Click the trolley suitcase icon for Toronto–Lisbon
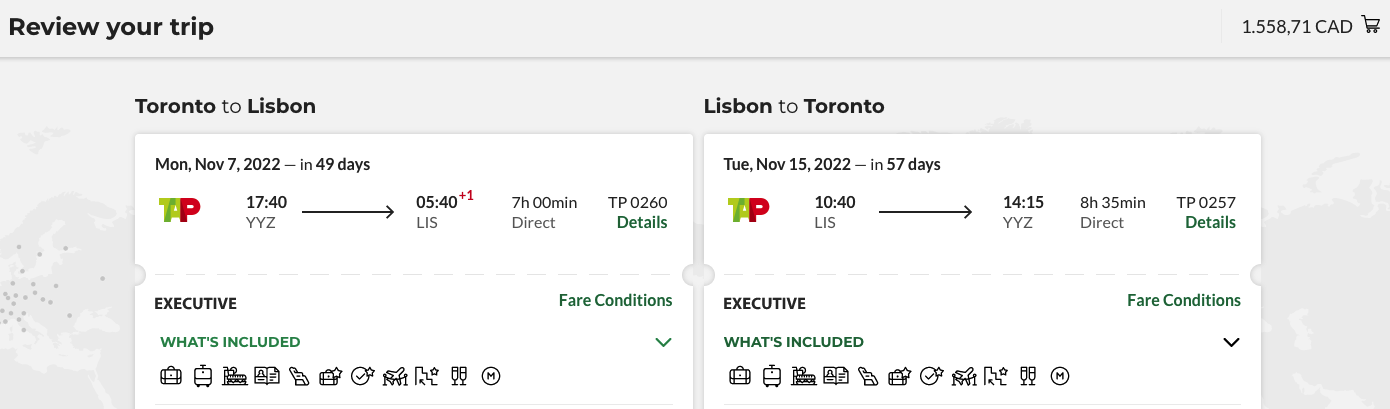1390x409 pixels. pos(203,377)
